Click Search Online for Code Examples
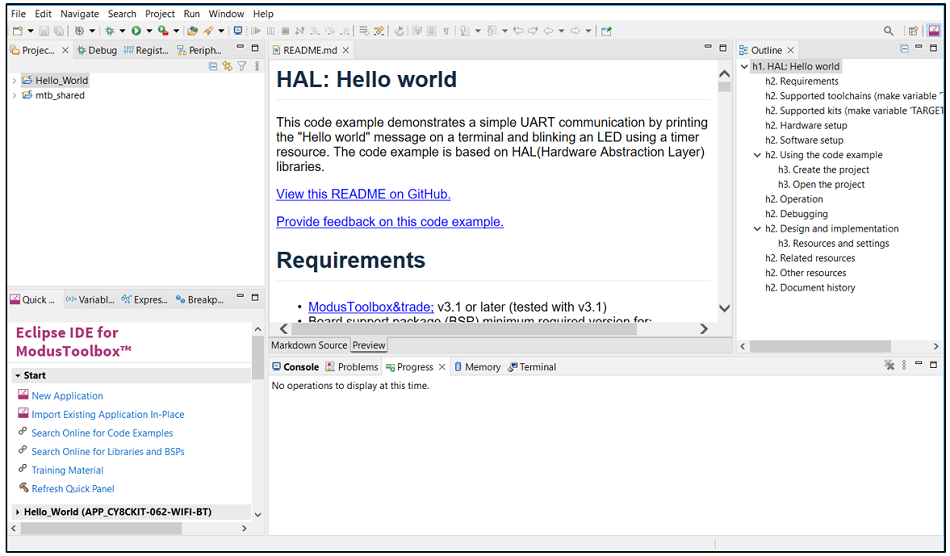The width and height of the screenshot is (950, 556). [x=102, y=433]
